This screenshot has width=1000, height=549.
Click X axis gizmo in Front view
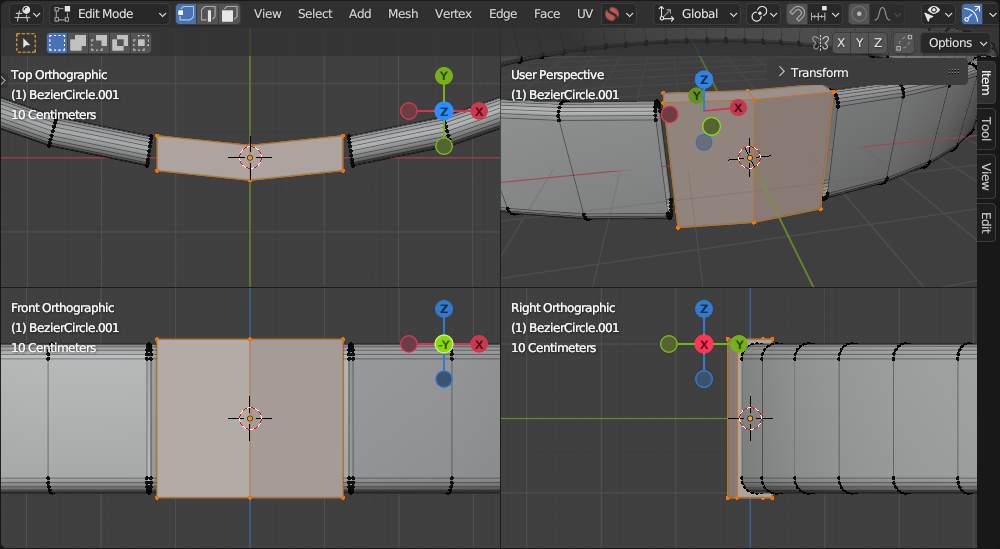pyautogui.click(x=479, y=344)
